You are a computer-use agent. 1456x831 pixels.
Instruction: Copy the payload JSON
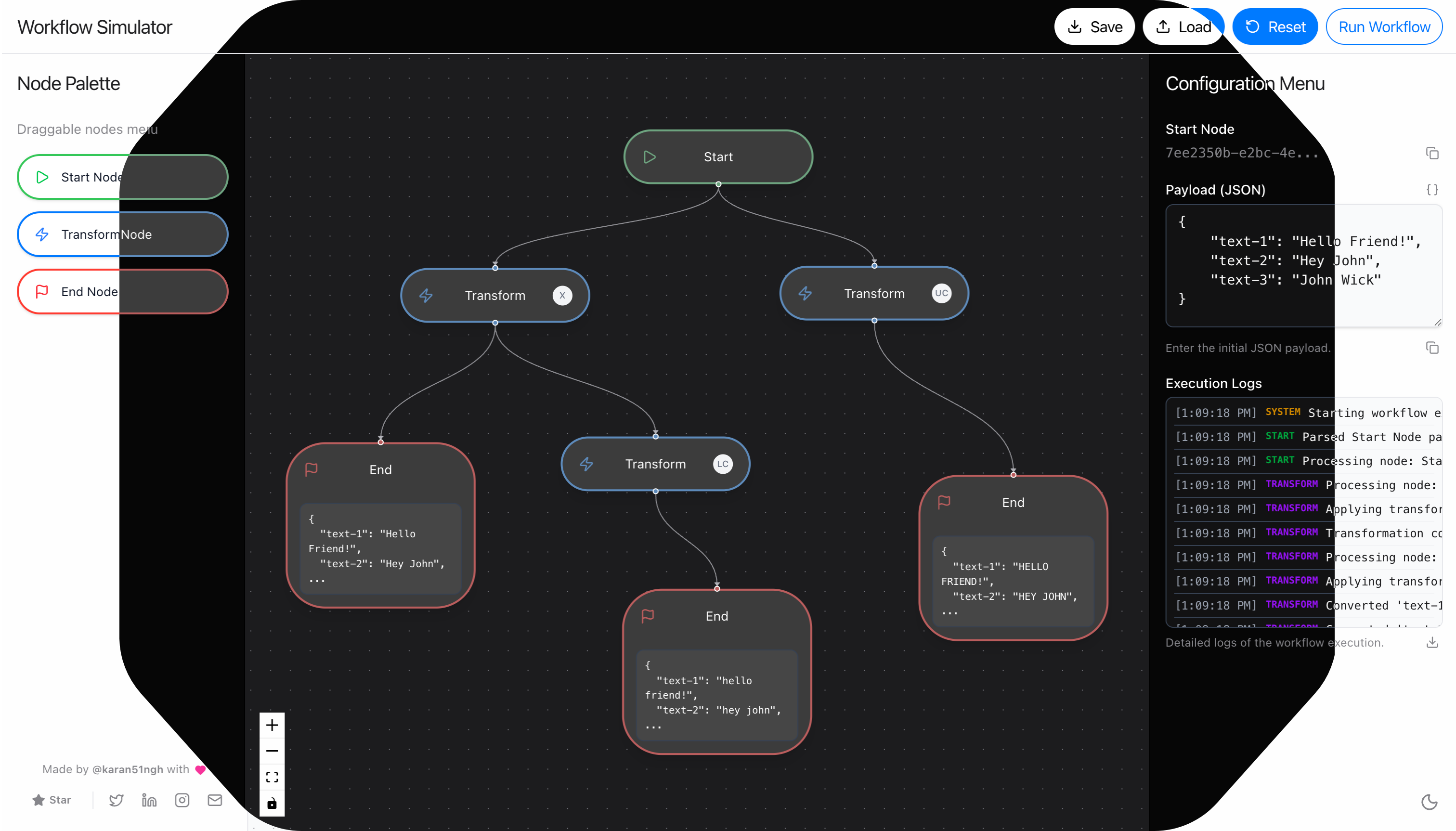tap(1431, 348)
